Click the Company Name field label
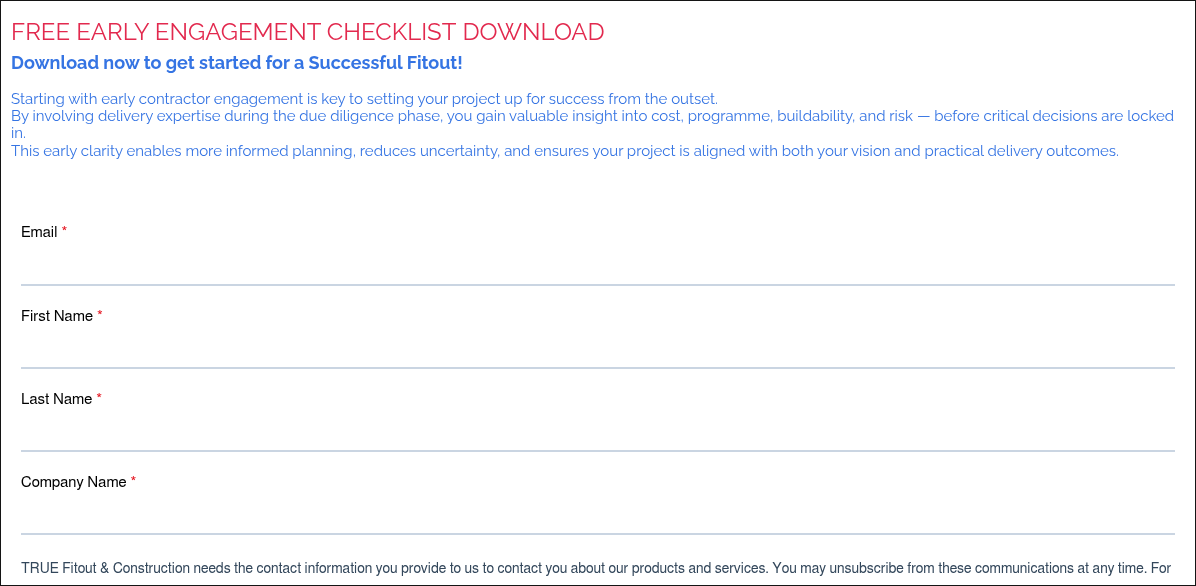Screen dimensions: 1196x586 (73, 481)
